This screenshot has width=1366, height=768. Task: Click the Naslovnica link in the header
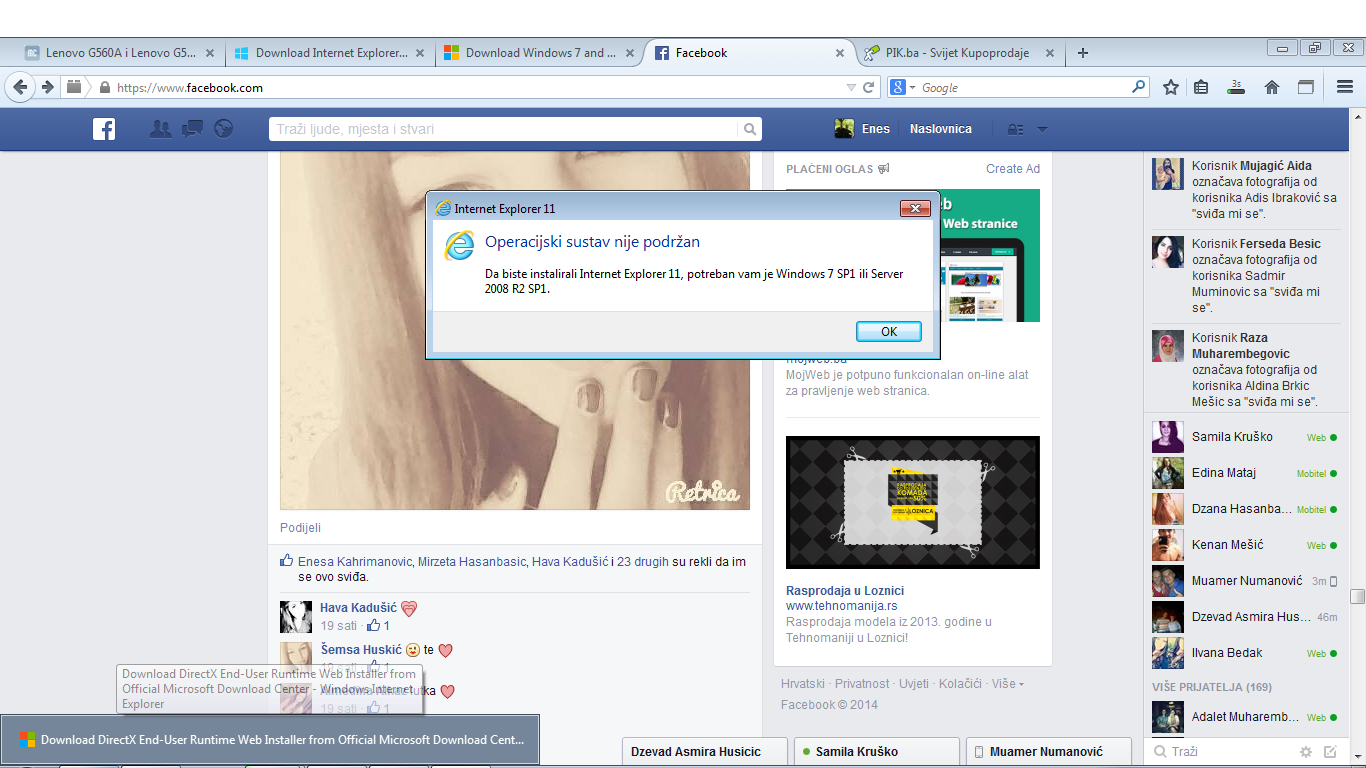click(x=941, y=129)
